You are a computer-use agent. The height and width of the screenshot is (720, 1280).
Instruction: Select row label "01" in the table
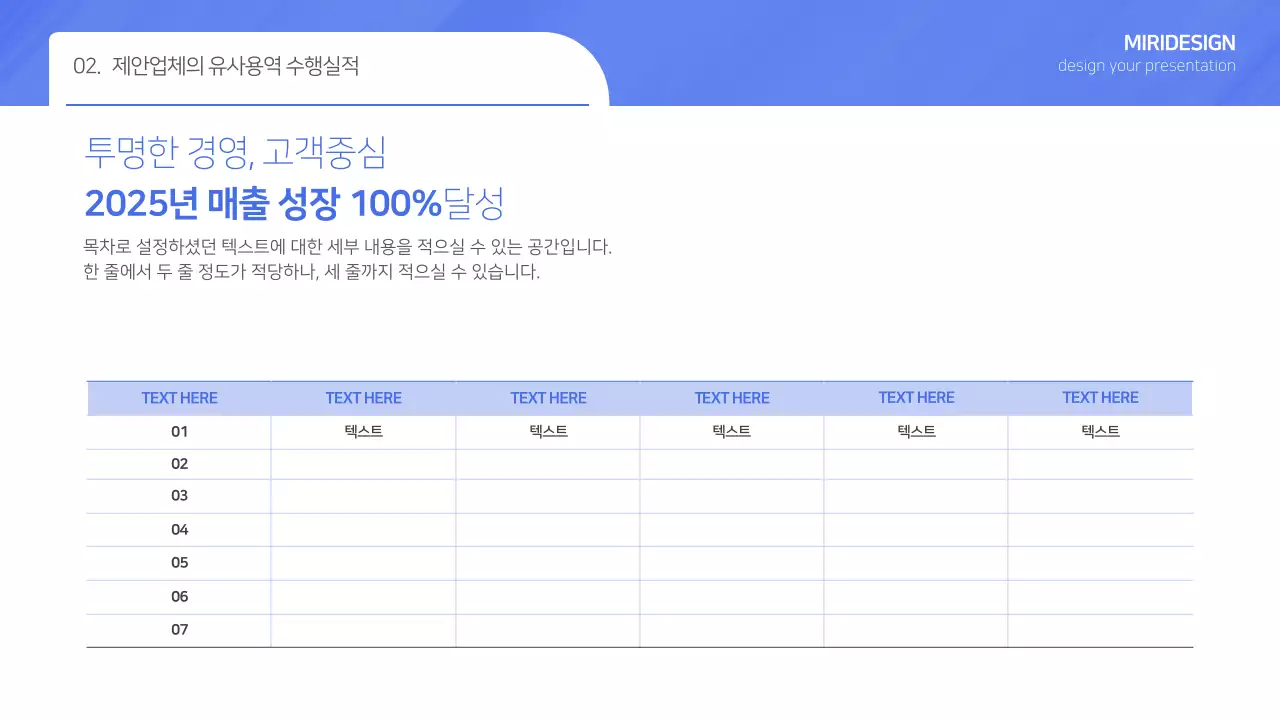click(x=179, y=431)
